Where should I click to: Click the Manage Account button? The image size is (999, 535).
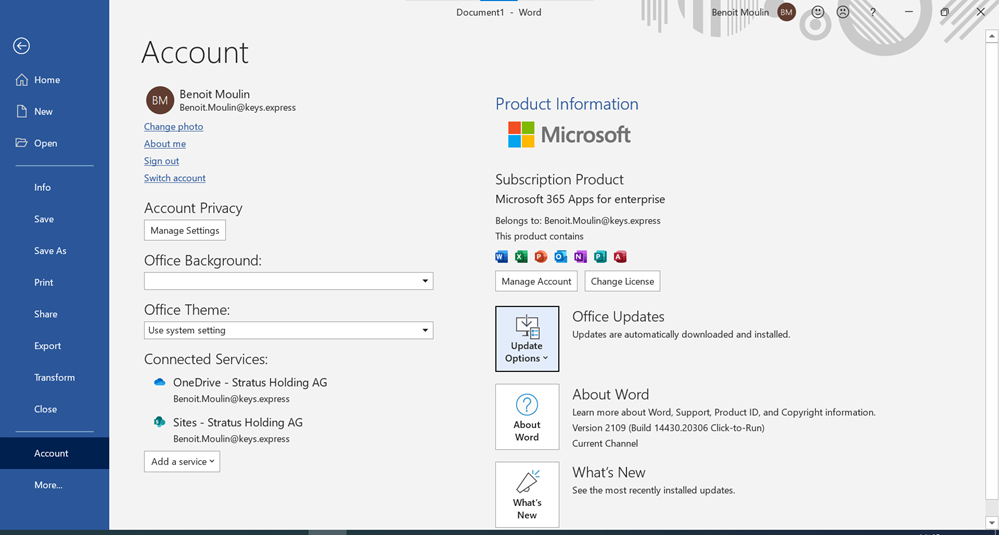coord(536,281)
